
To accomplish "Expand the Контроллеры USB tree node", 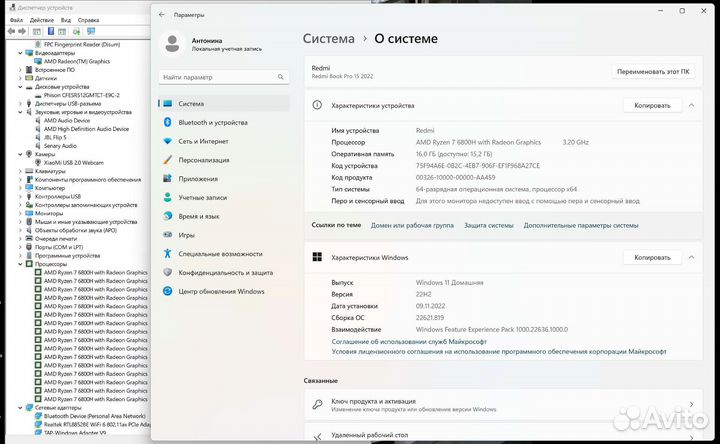I will pos(20,197).
